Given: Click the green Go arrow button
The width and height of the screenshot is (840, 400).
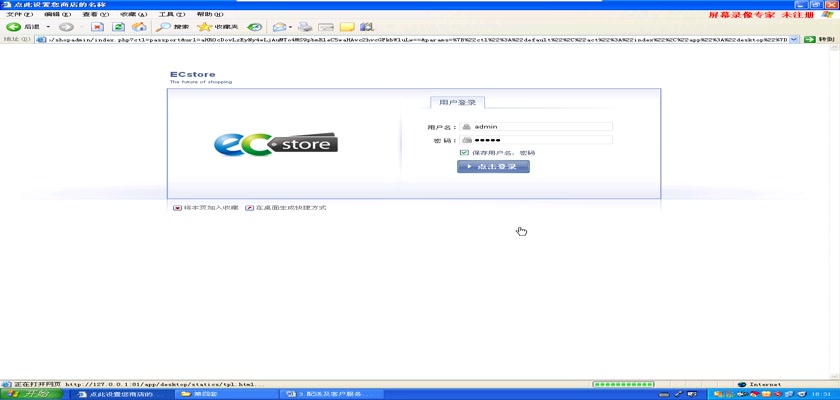Looking at the screenshot, I should (x=810, y=40).
